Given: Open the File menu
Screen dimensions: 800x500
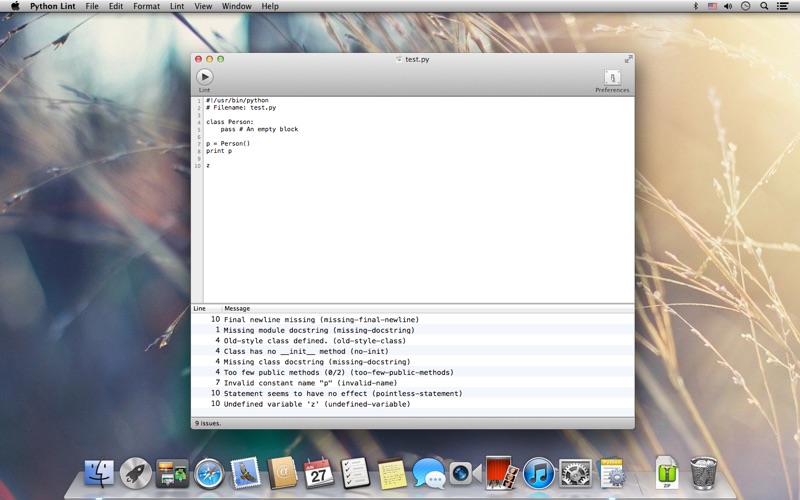Looking at the screenshot, I should click(x=92, y=6).
